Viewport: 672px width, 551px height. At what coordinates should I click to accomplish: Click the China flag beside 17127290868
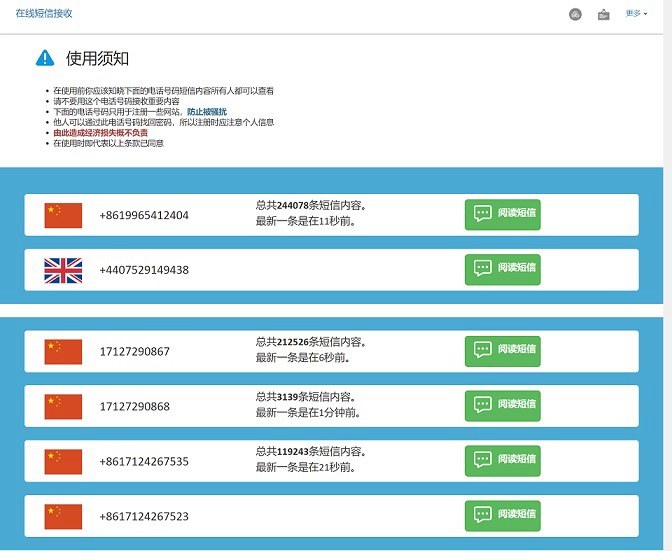pyautogui.click(x=63, y=407)
